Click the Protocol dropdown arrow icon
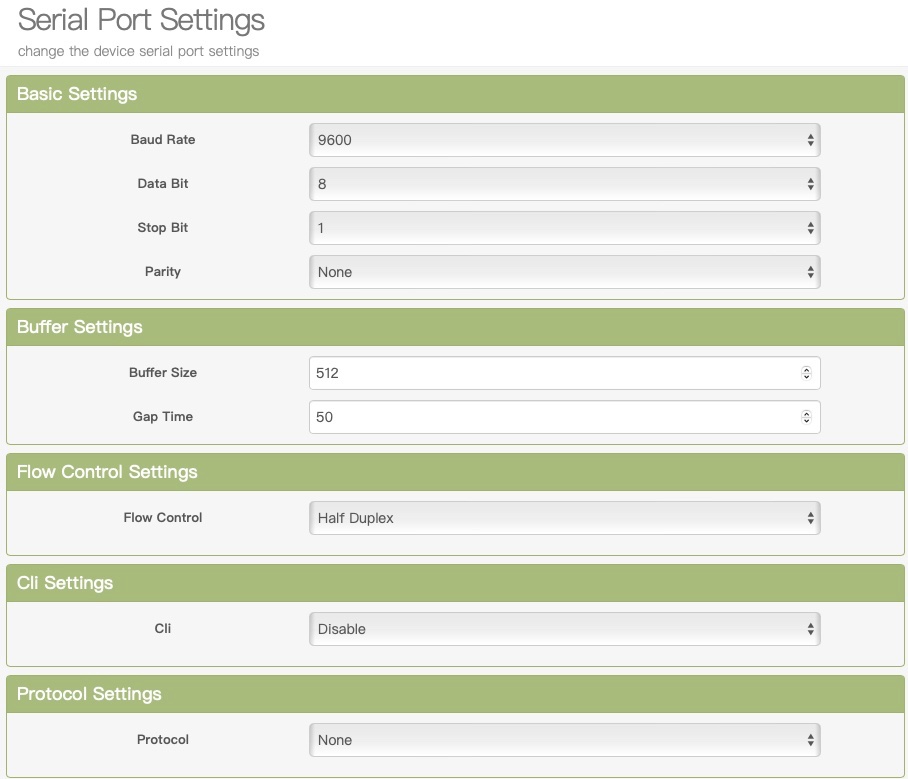The width and height of the screenshot is (908, 779). click(810, 740)
